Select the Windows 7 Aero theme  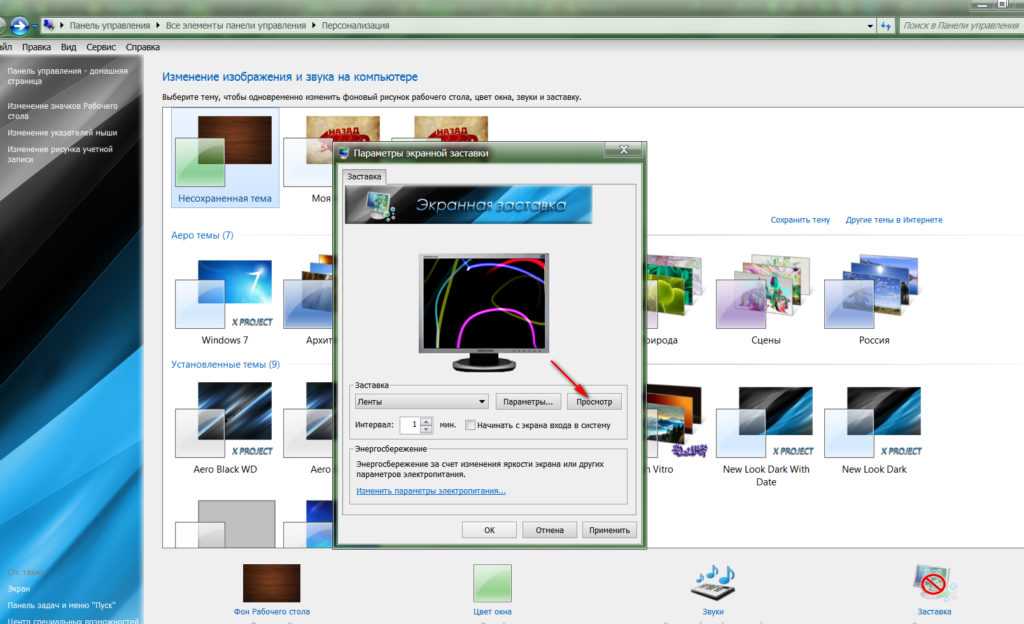pyautogui.click(x=224, y=297)
